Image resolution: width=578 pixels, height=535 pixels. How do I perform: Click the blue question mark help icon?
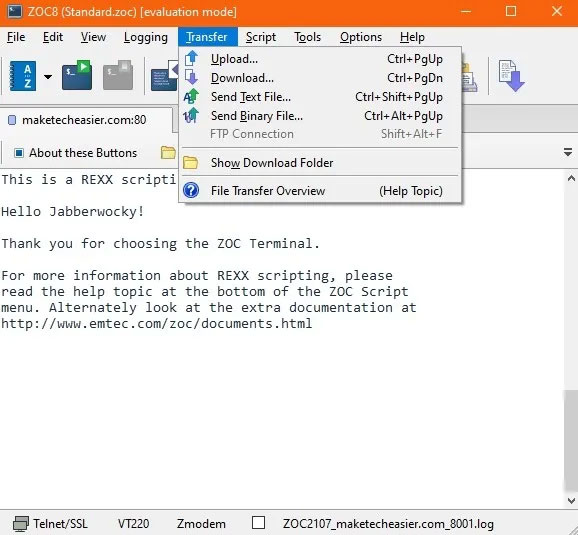tap(191, 191)
